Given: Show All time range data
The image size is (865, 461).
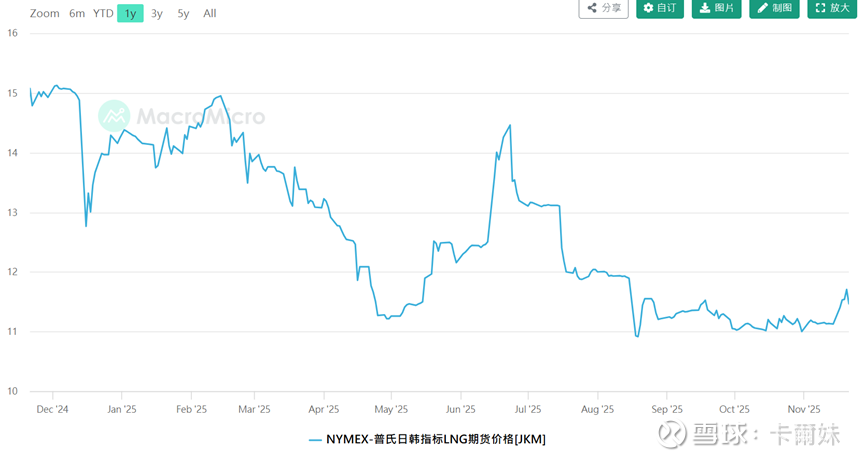Looking at the screenshot, I should coord(209,13).
